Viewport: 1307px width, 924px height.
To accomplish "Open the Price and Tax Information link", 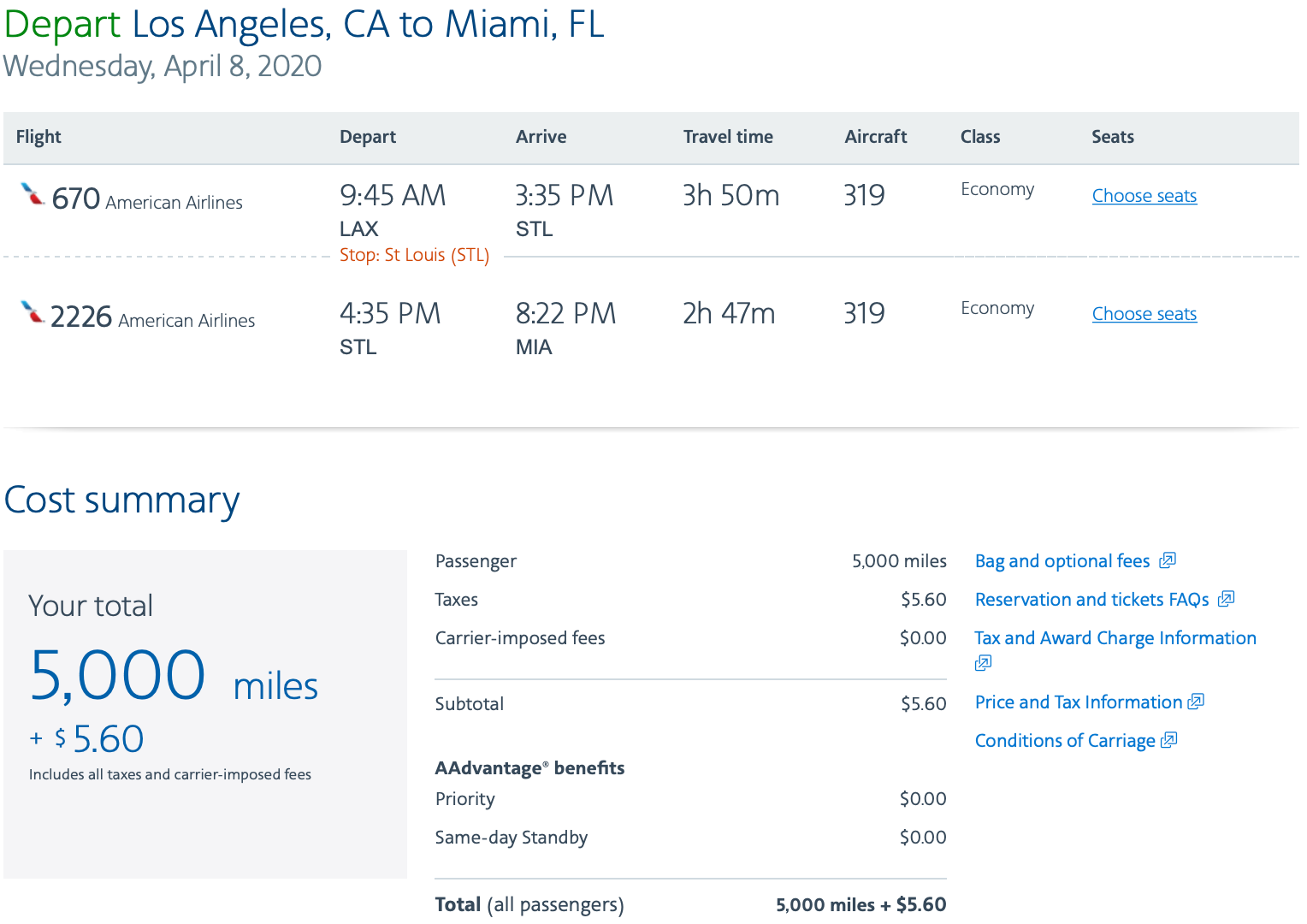I will [1078, 702].
